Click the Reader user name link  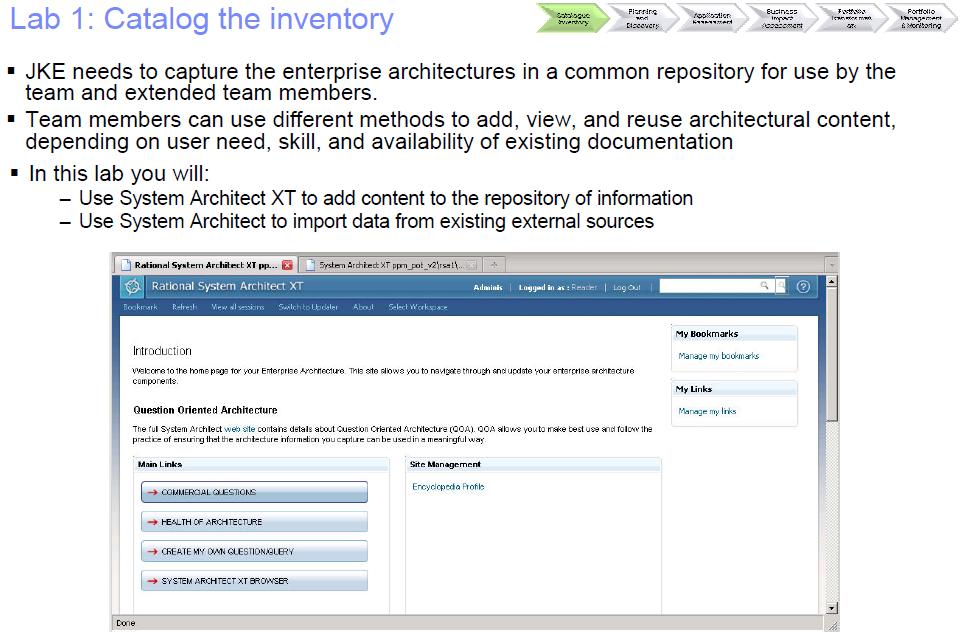pyautogui.click(x=584, y=287)
